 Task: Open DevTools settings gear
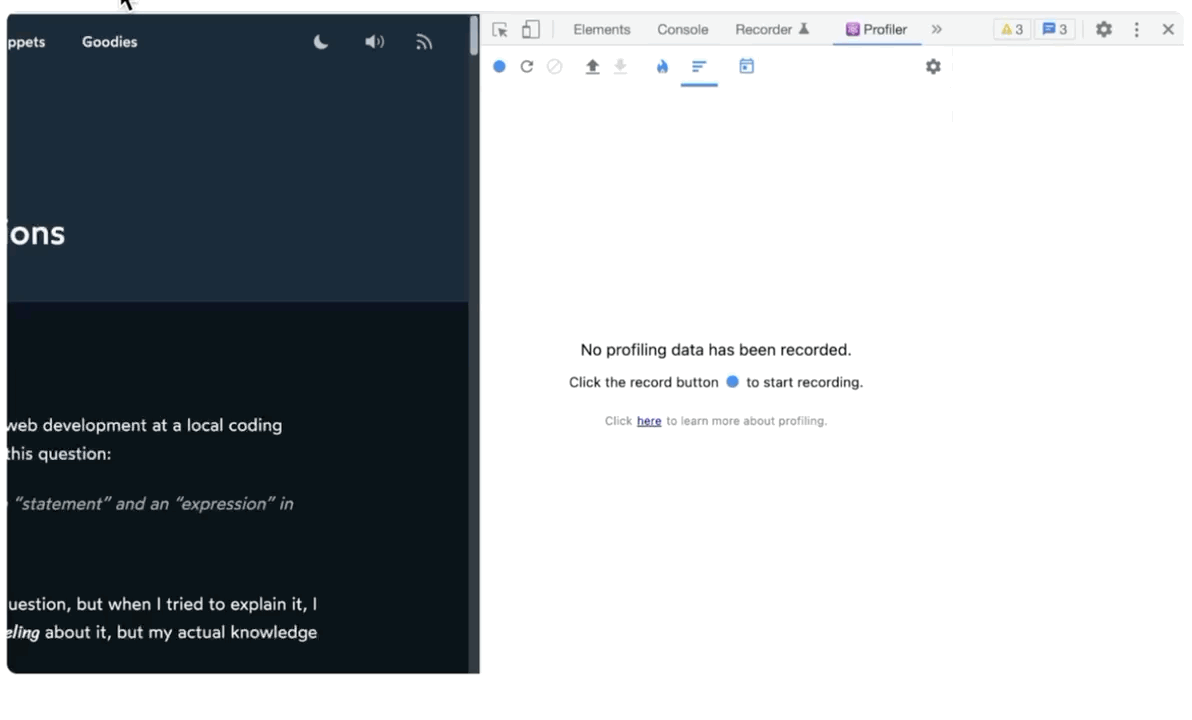click(x=1104, y=30)
